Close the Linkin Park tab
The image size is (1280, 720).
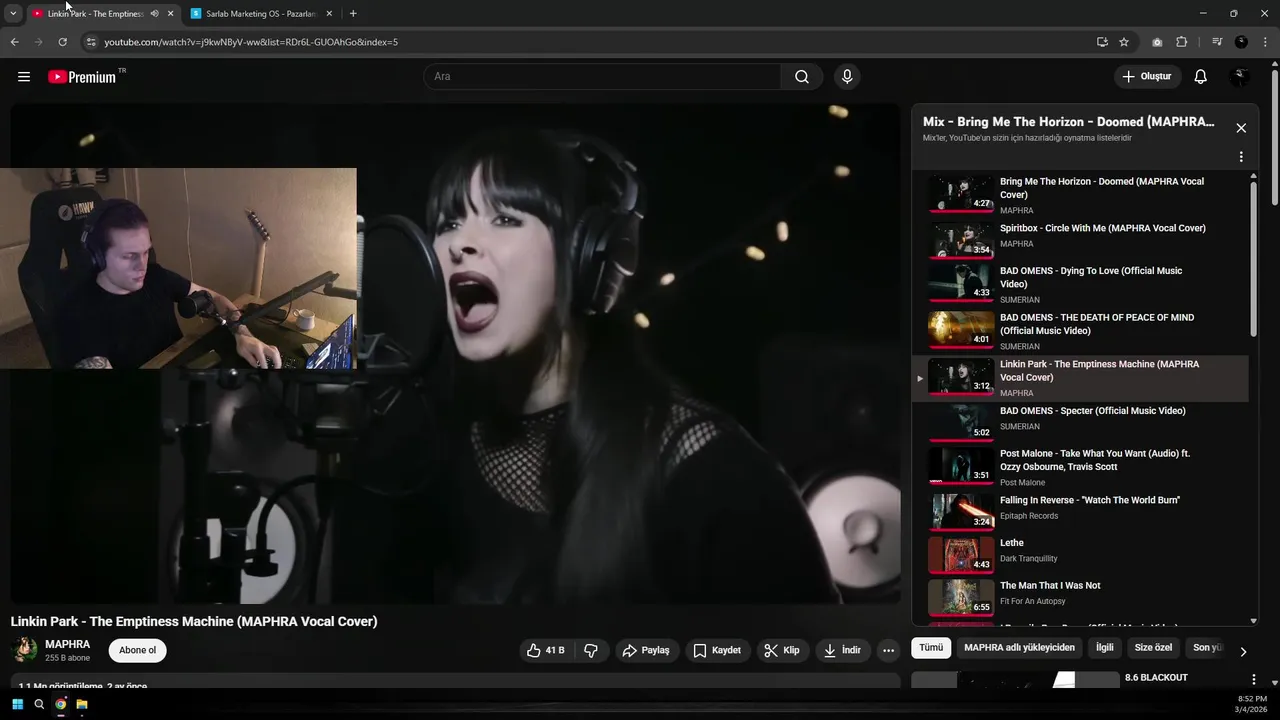pos(170,14)
